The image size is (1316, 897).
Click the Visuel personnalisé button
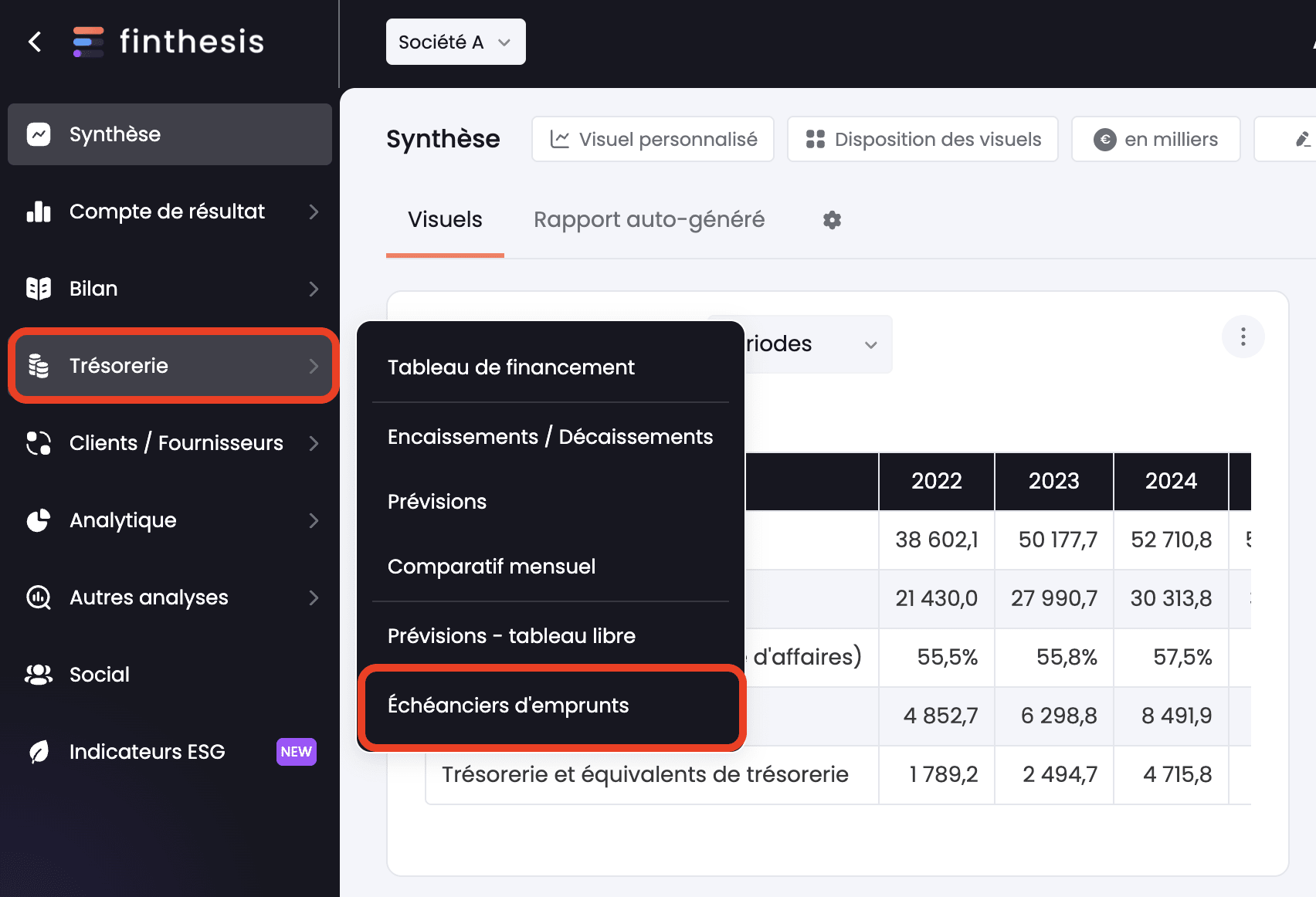coord(653,139)
